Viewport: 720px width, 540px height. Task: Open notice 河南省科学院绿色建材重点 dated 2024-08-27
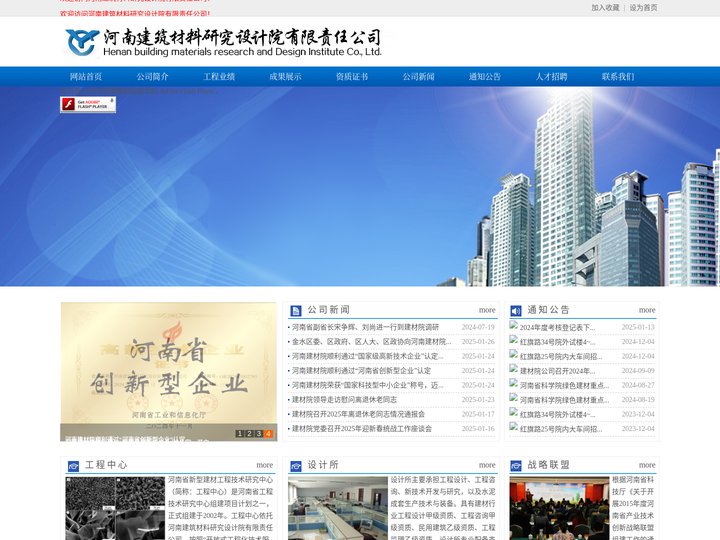click(x=565, y=385)
